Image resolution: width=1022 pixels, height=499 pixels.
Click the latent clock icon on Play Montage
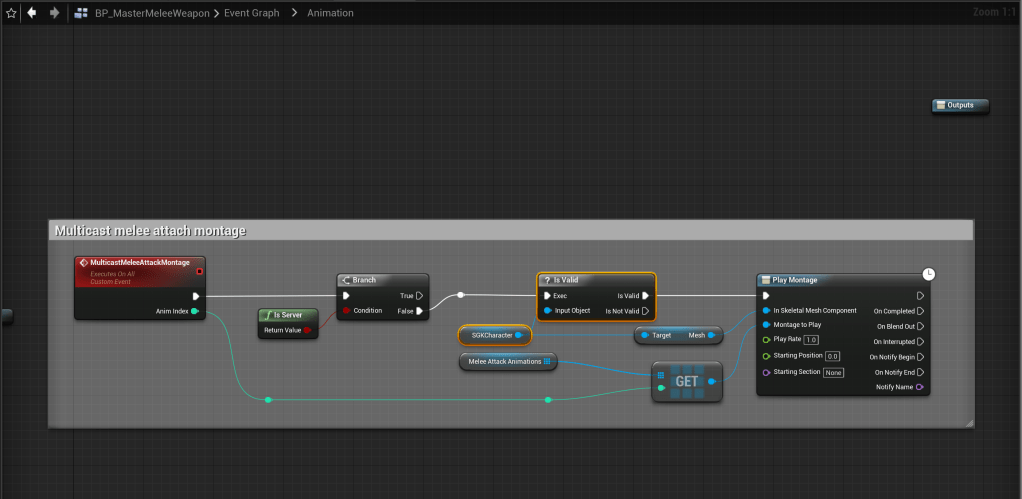[929, 273]
